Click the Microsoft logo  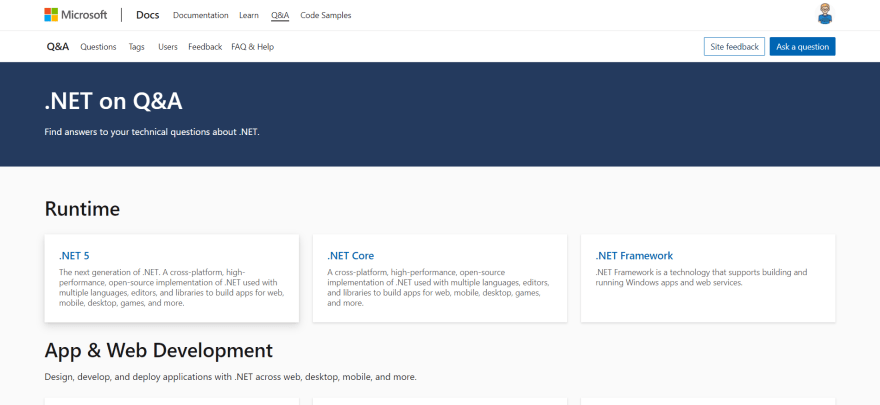point(76,15)
